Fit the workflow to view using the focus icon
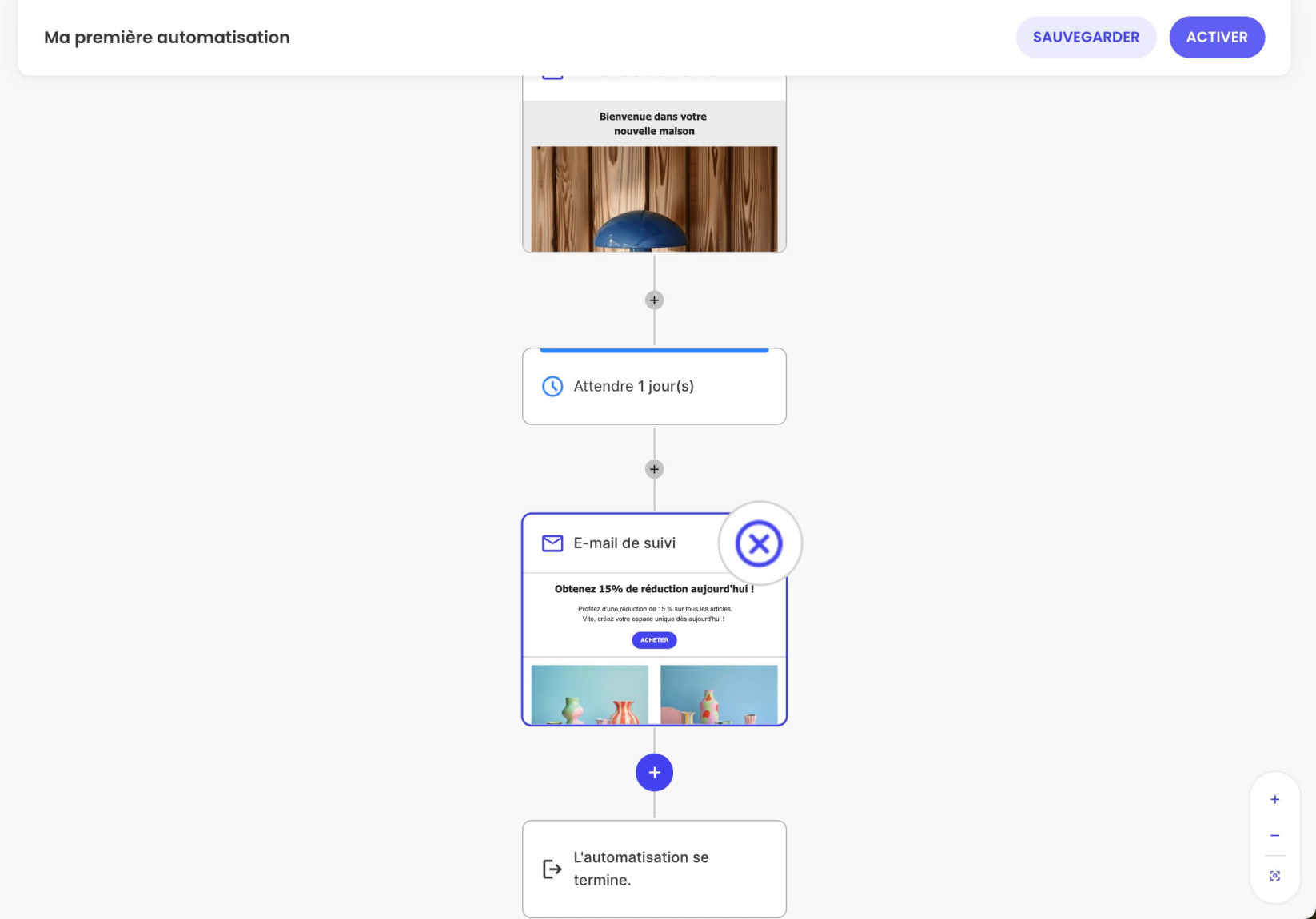The height and width of the screenshot is (919, 1316). pos(1274,876)
